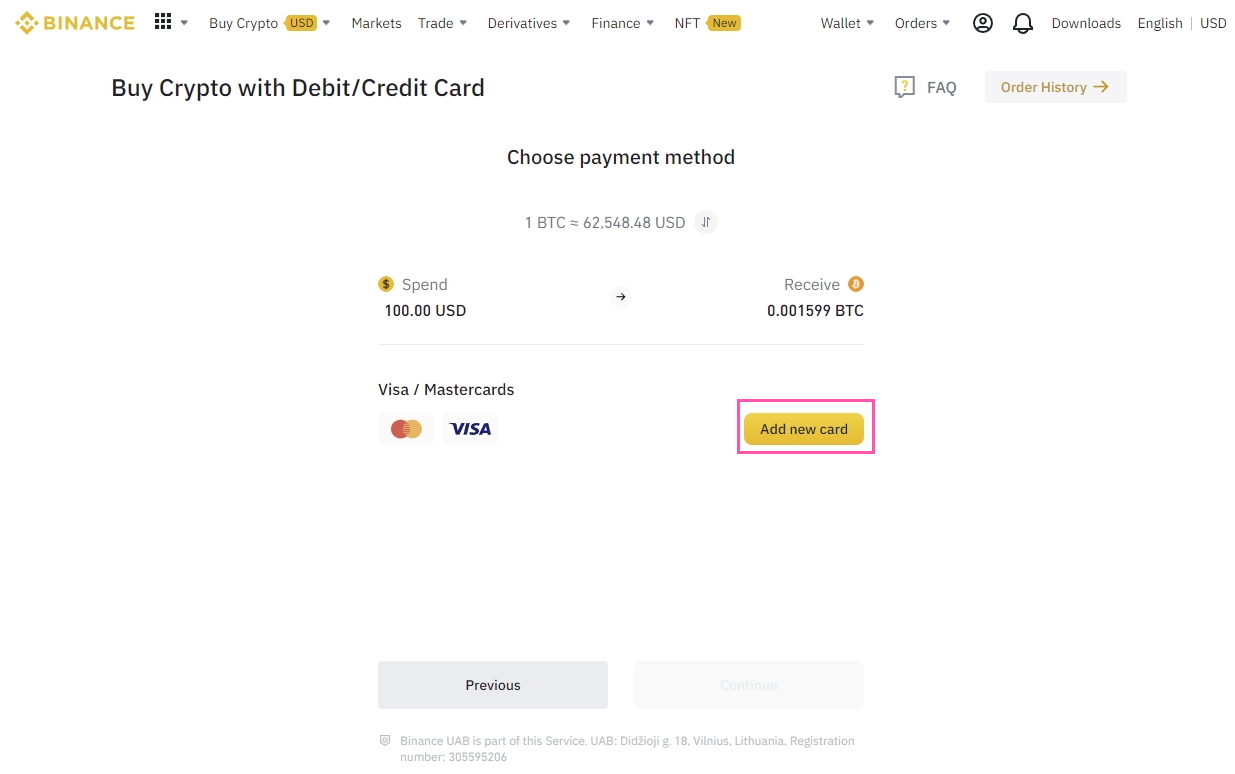This screenshot has height=774, width=1235.
Task: Open the notifications bell
Action: 1022,23
